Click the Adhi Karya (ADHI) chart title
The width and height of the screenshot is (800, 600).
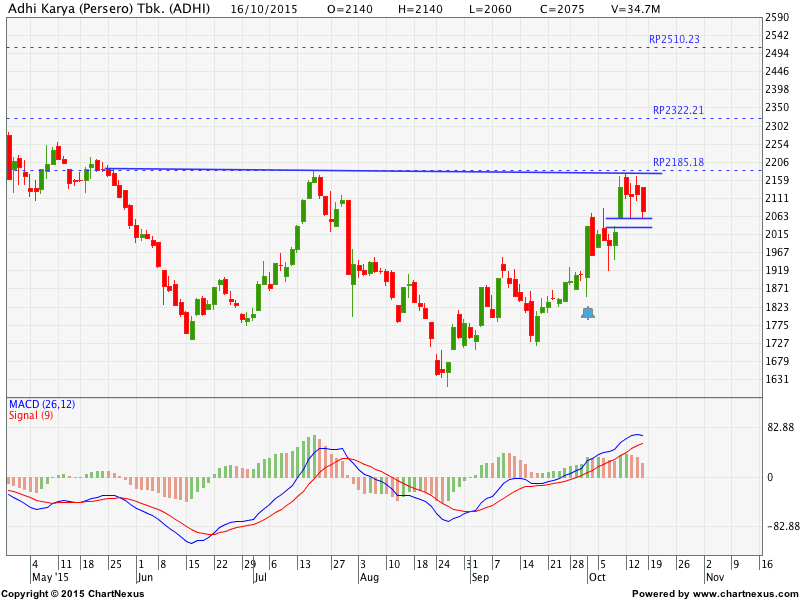[105, 7]
